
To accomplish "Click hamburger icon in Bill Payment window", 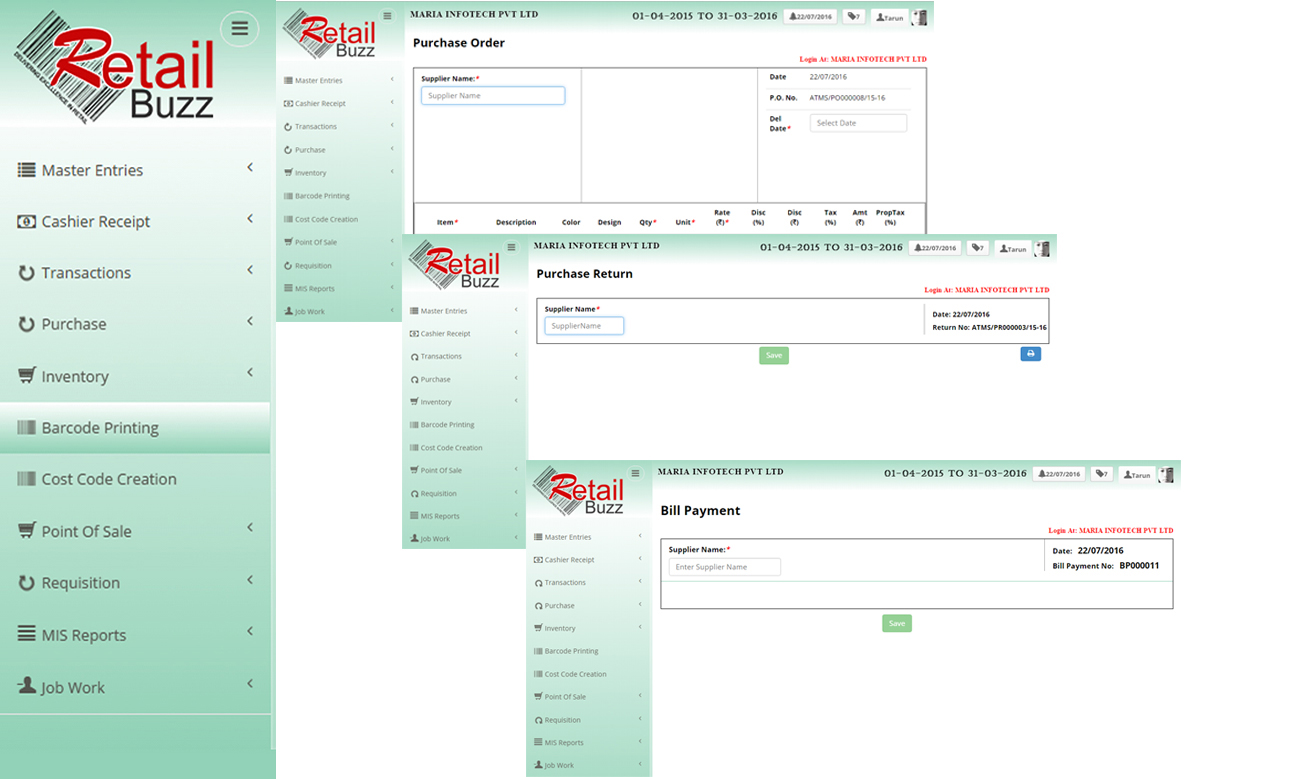I will tap(635, 473).
